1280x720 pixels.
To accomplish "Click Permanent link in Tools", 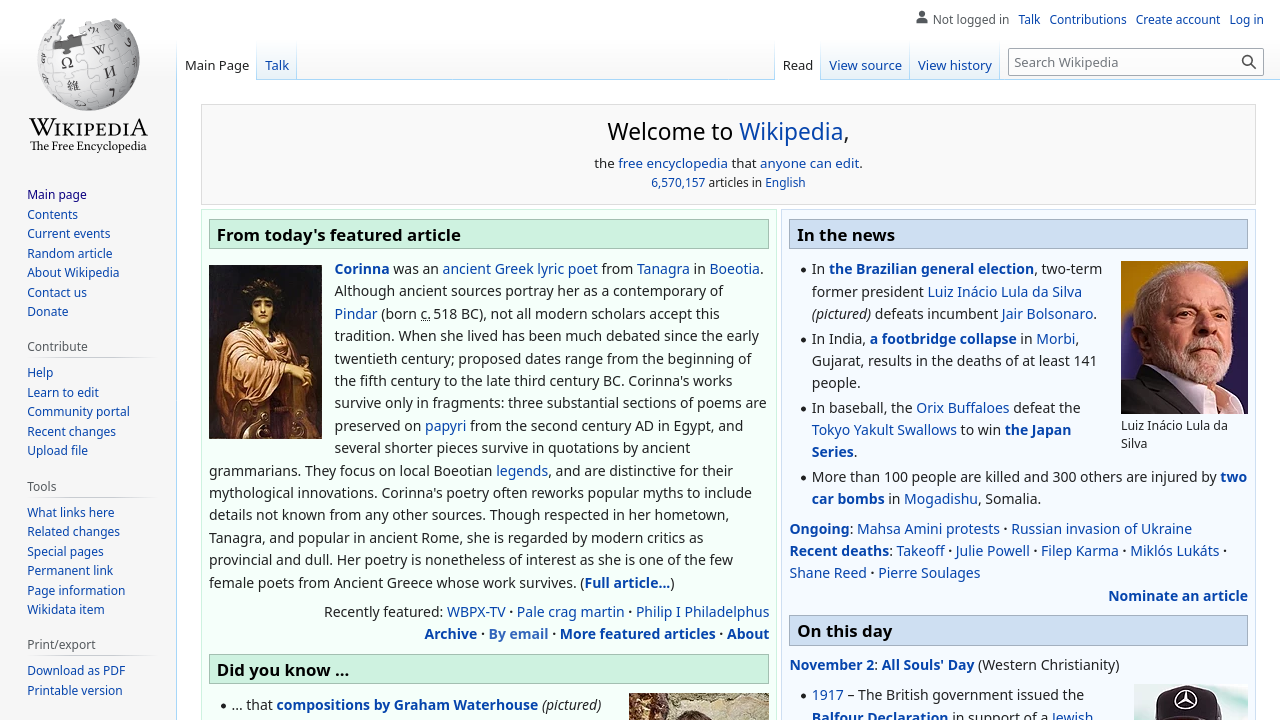I will [70, 570].
